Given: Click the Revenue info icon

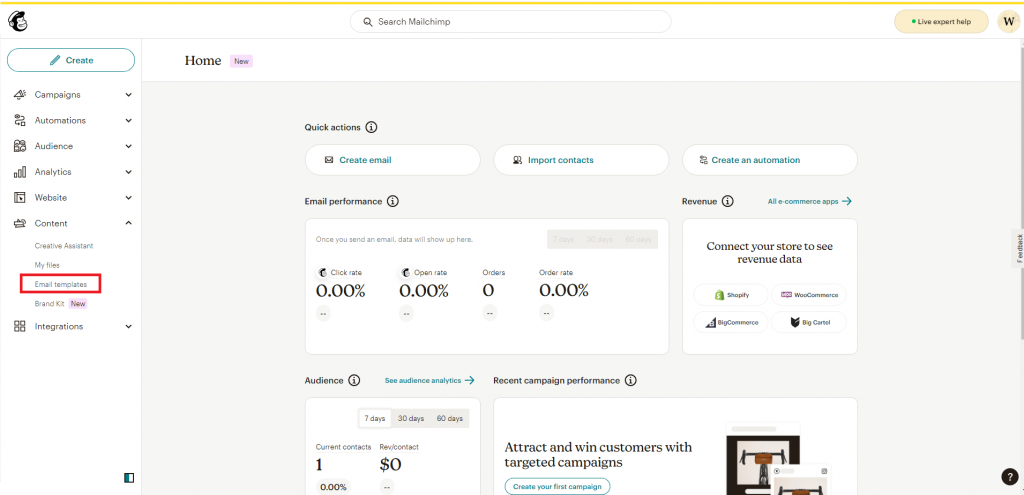Looking at the screenshot, I should [727, 201].
